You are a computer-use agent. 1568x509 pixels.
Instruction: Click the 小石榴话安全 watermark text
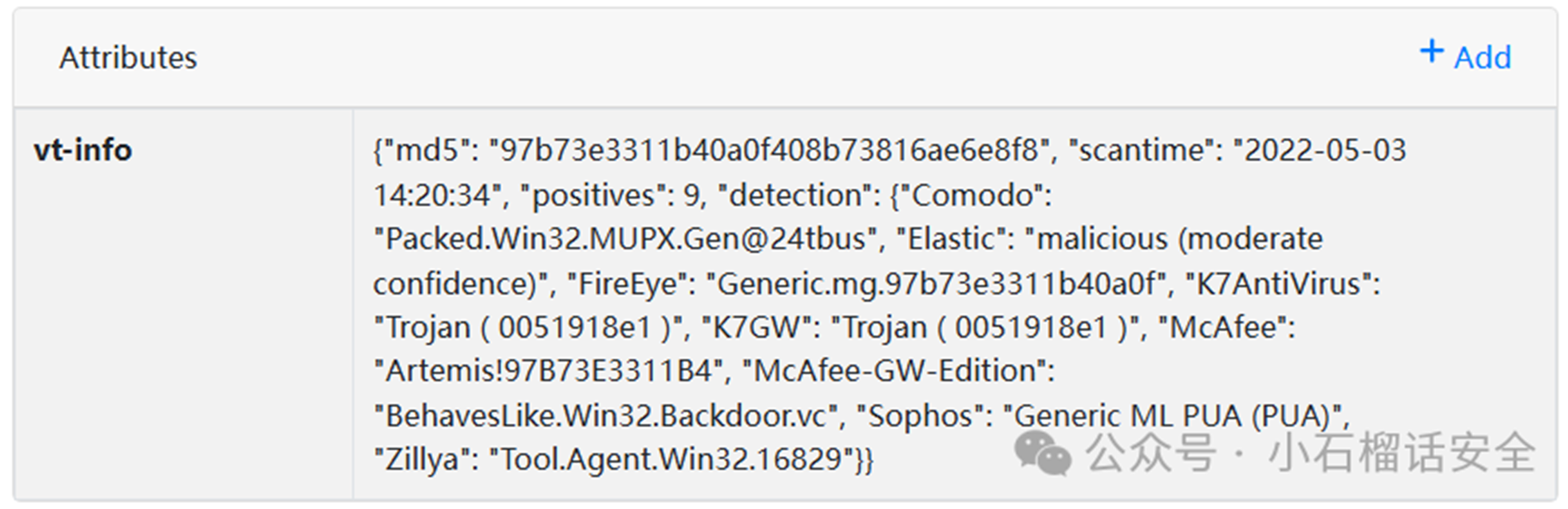click(1401, 452)
